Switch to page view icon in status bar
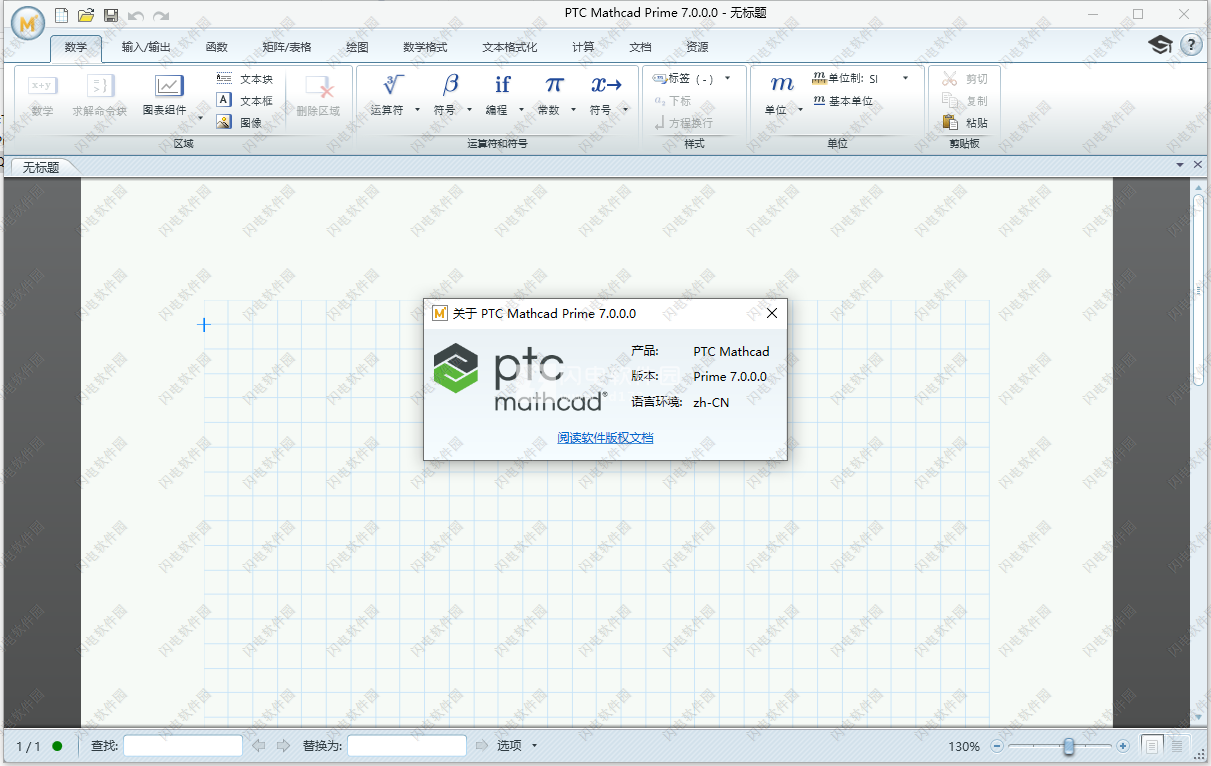Screen dimensions: 1211x766 point(1152,745)
